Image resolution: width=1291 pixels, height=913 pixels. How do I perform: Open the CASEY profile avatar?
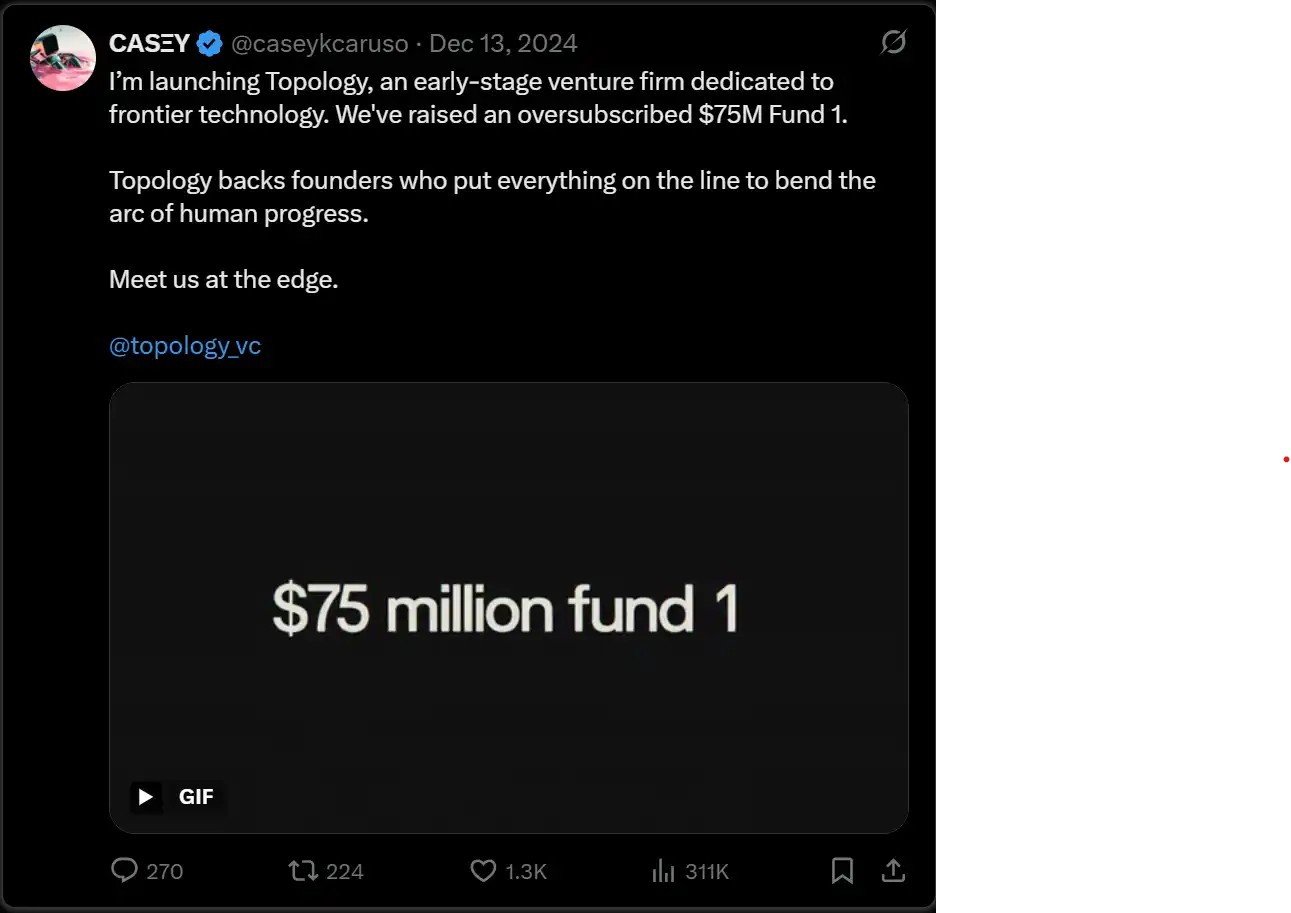click(x=64, y=59)
